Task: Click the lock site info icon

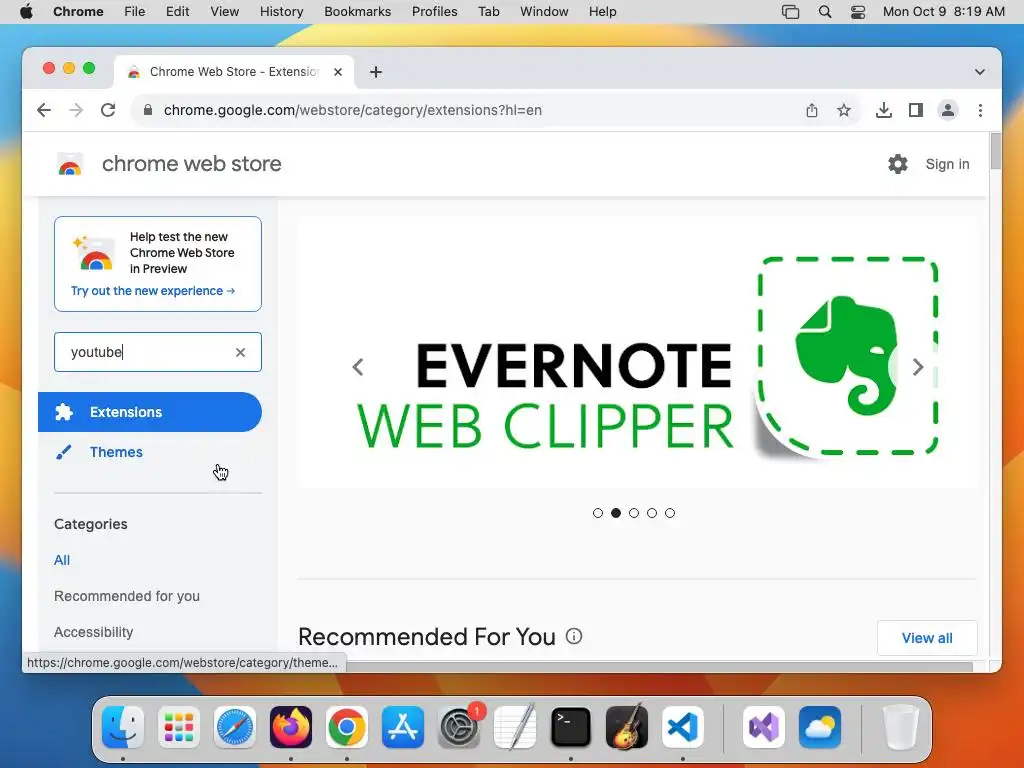Action: coord(148,110)
